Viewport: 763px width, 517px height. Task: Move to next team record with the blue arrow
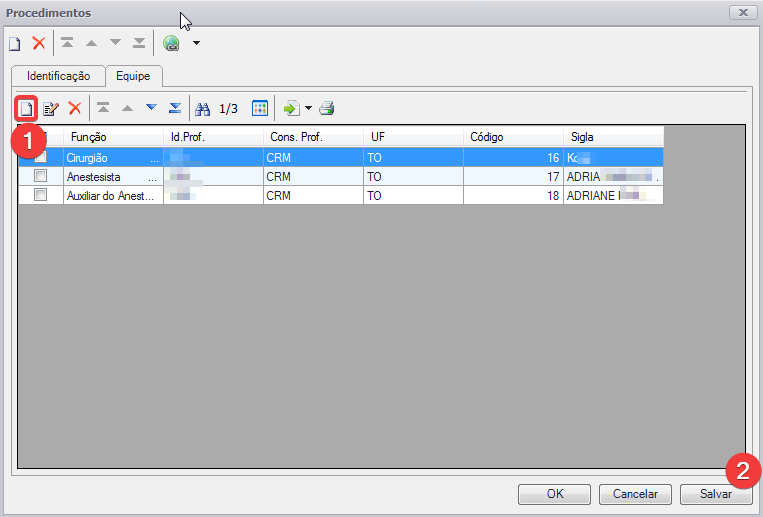coord(151,107)
